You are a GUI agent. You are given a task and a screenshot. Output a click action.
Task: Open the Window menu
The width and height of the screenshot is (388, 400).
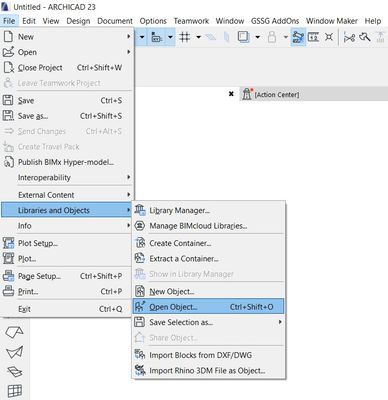tap(230, 21)
